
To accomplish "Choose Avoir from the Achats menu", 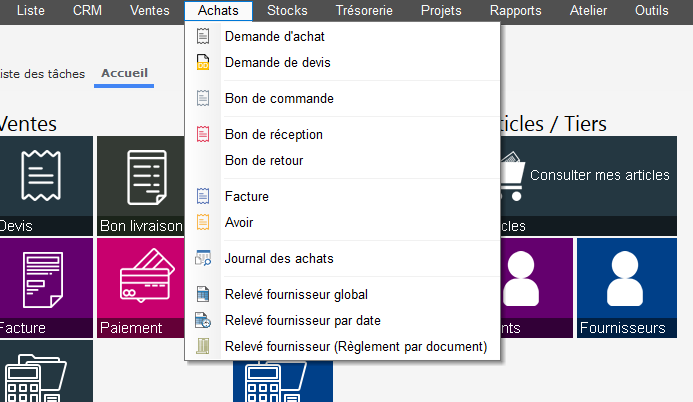I will pos(240,222).
